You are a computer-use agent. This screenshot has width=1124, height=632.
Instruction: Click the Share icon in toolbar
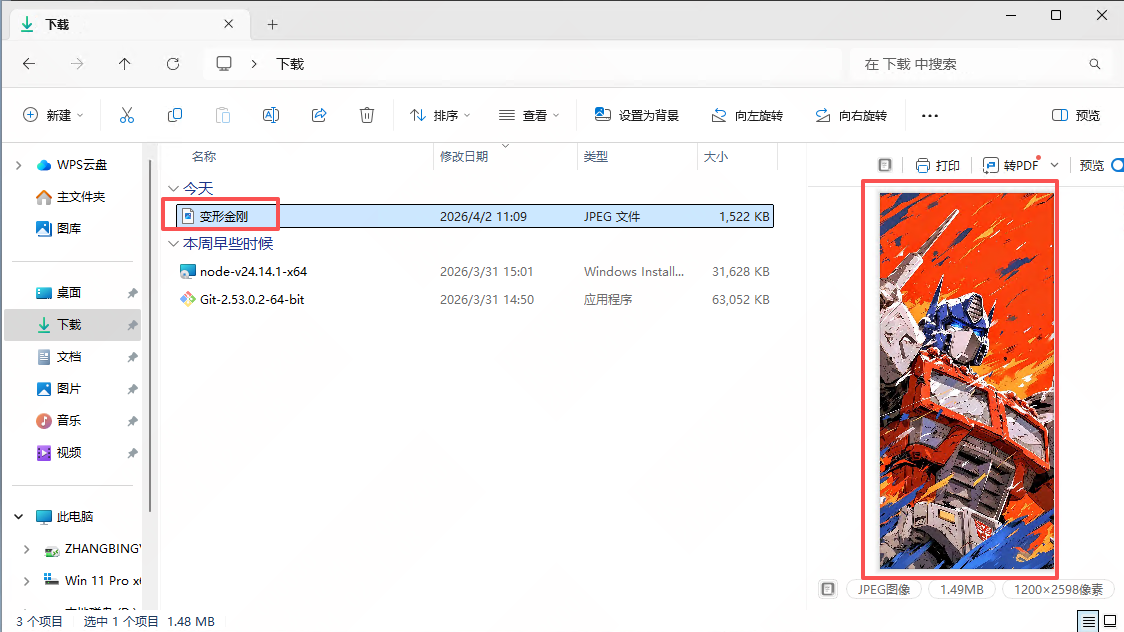tap(319, 115)
